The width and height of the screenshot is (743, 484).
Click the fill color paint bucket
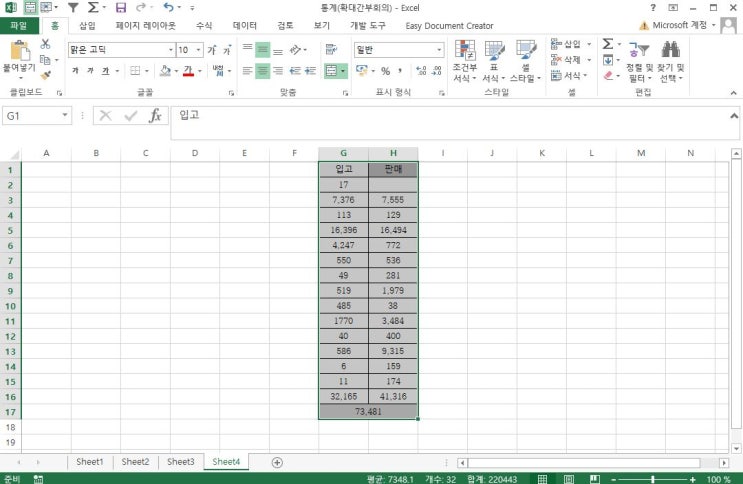coord(165,71)
